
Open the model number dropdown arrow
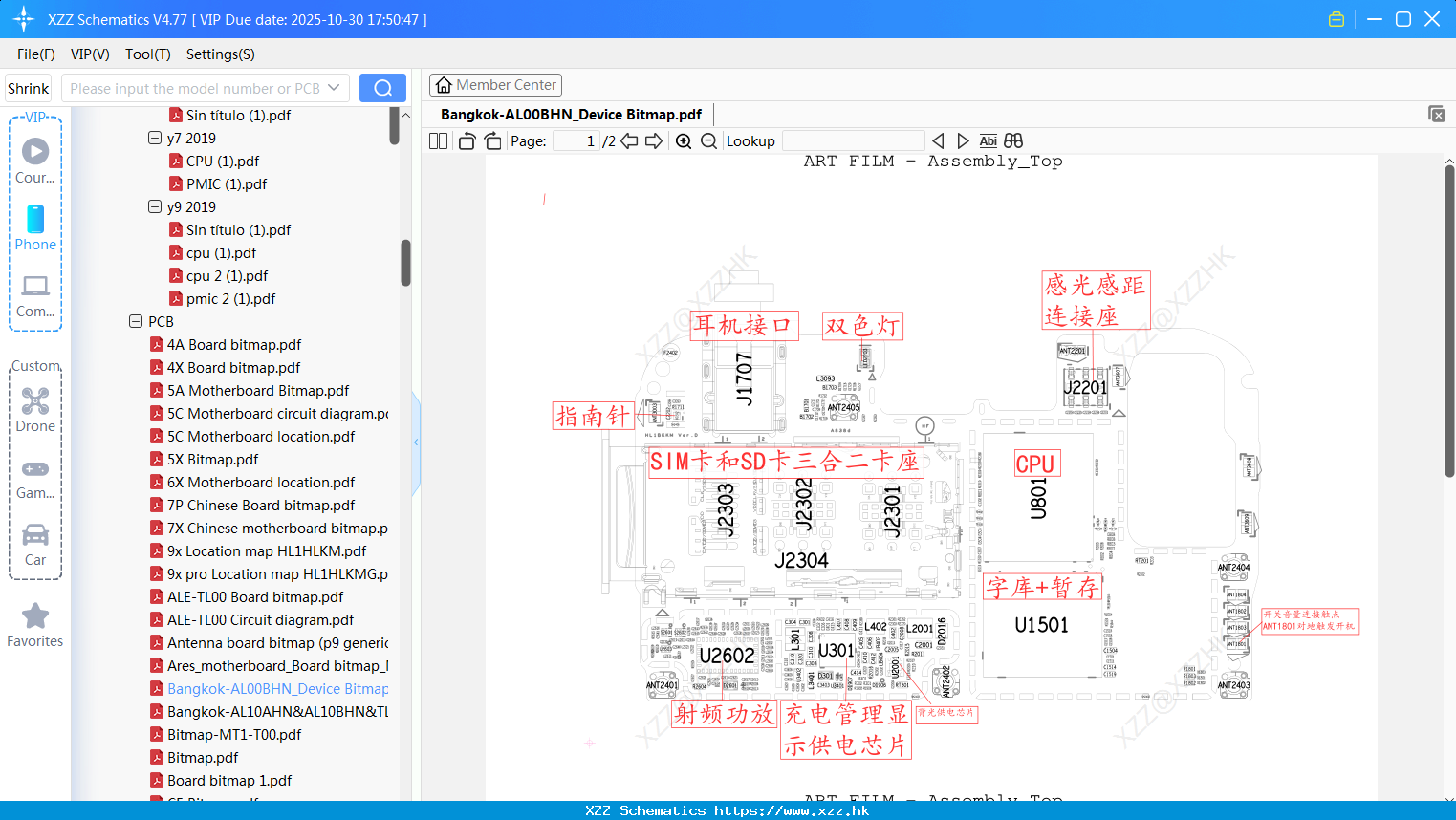point(334,88)
